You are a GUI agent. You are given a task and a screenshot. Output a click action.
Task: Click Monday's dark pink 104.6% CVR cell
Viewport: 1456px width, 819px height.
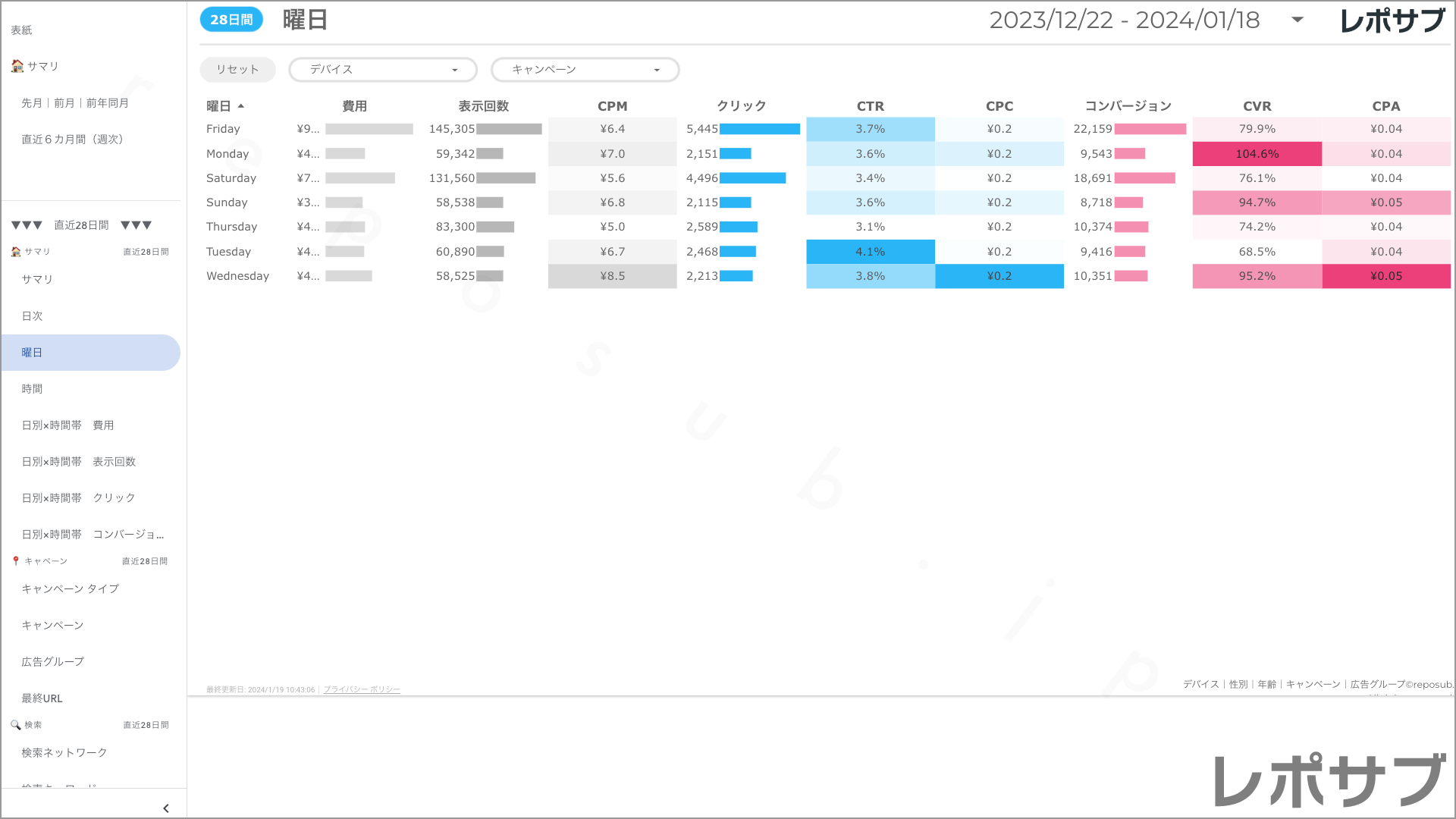pos(1257,154)
